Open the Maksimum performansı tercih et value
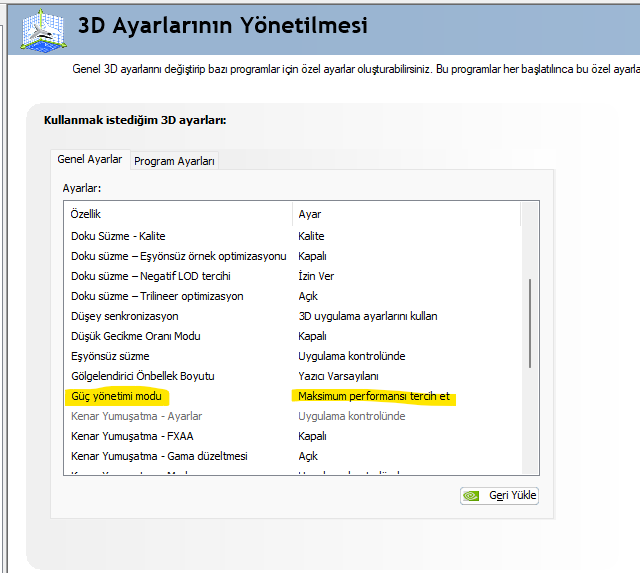Viewport: 640px width, 573px height. [x=374, y=396]
